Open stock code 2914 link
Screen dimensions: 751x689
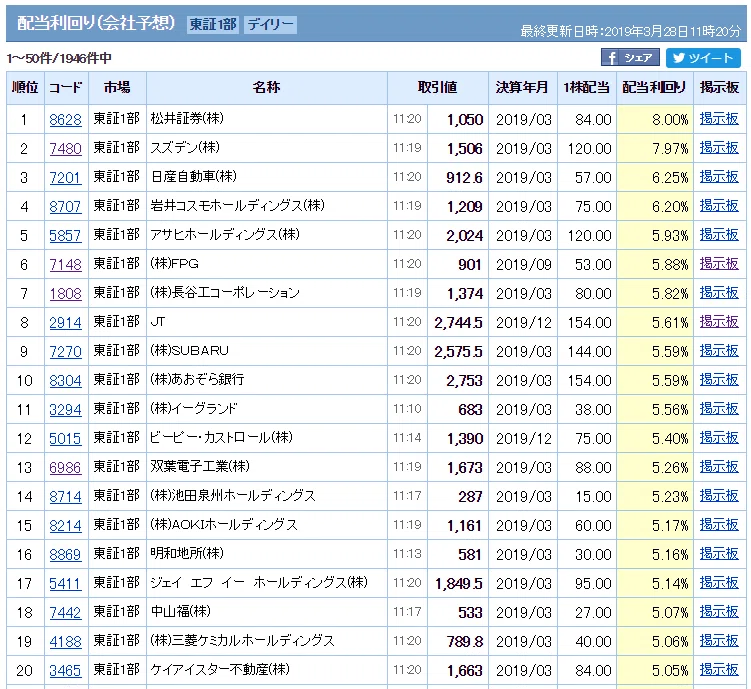[x=66, y=323]
